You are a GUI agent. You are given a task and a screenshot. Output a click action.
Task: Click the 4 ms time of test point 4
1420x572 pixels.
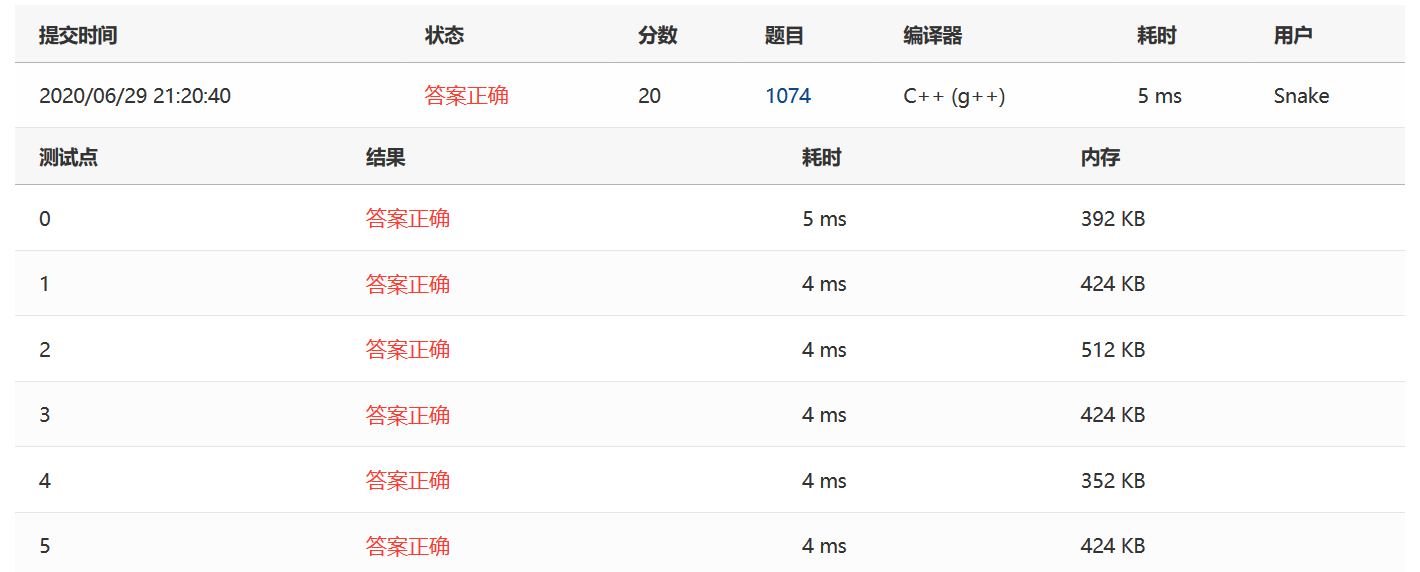[824, 481]
